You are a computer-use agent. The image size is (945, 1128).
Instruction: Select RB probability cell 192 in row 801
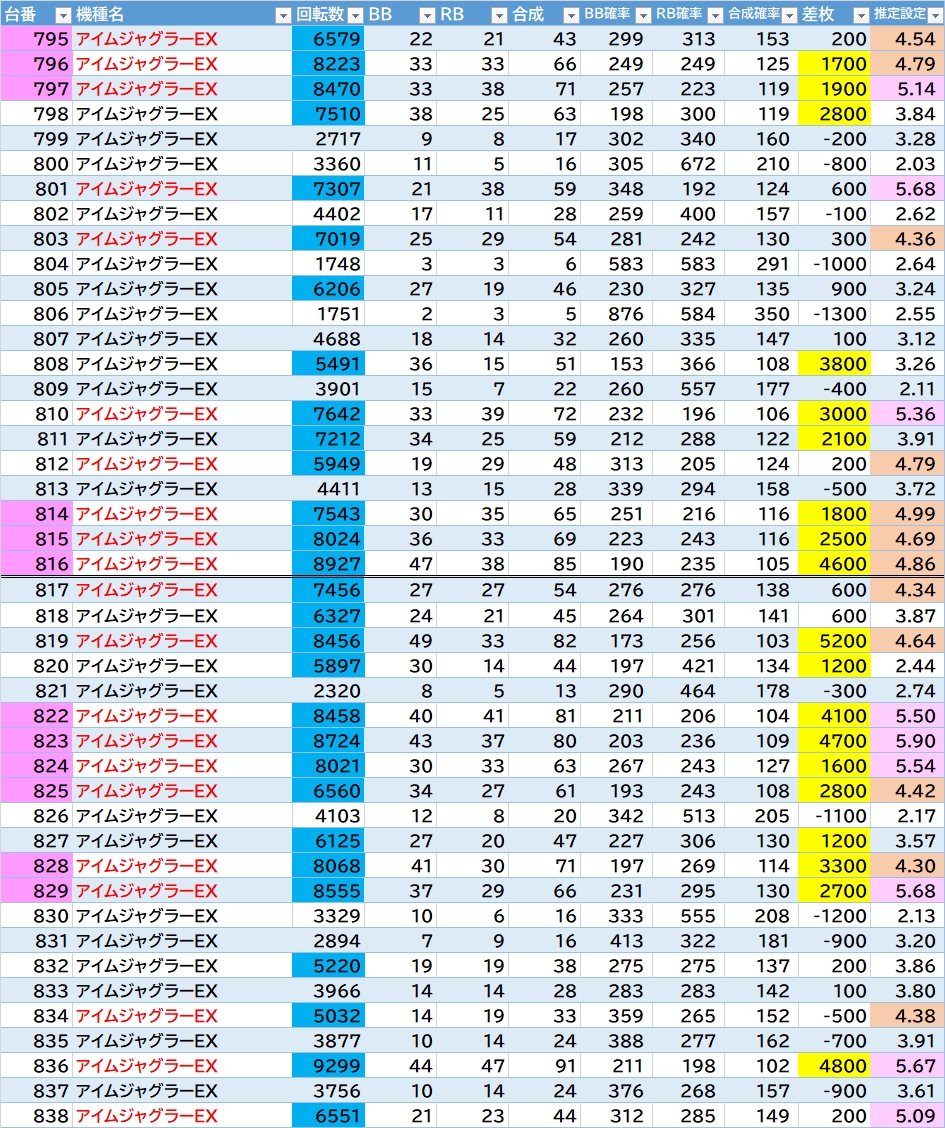tap(689, 189)
